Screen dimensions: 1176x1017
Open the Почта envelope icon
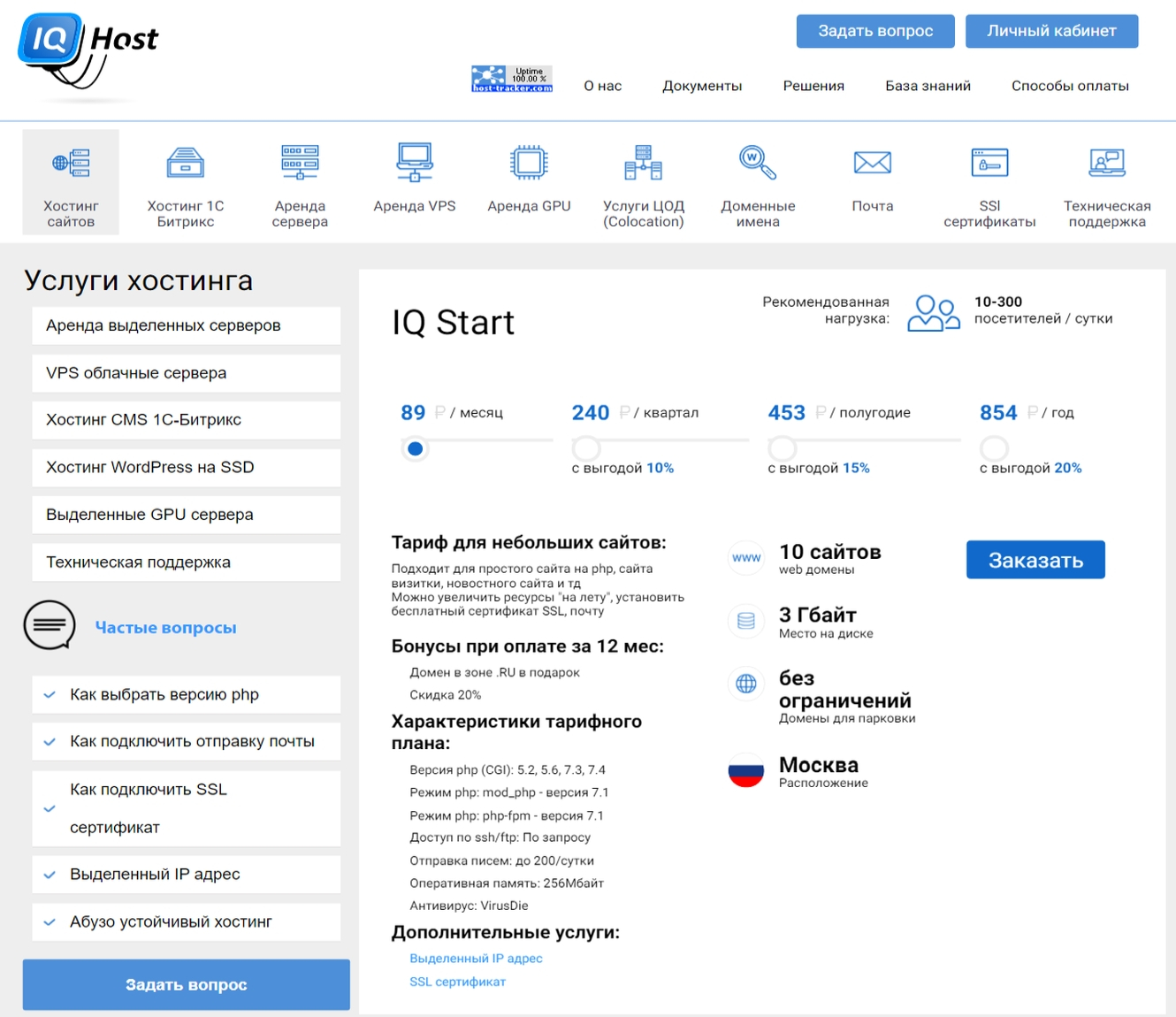tap(873, 163)
